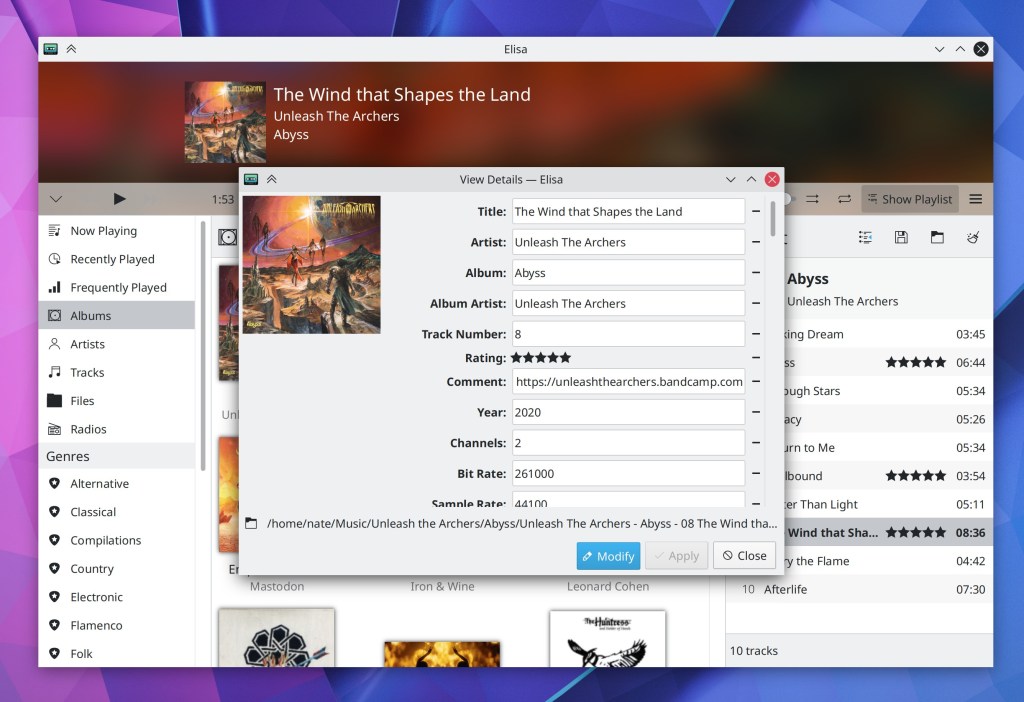Screen dimensions: 1024x702
Task: Remove the Year field with minus button
Action: tap(757, 412)
